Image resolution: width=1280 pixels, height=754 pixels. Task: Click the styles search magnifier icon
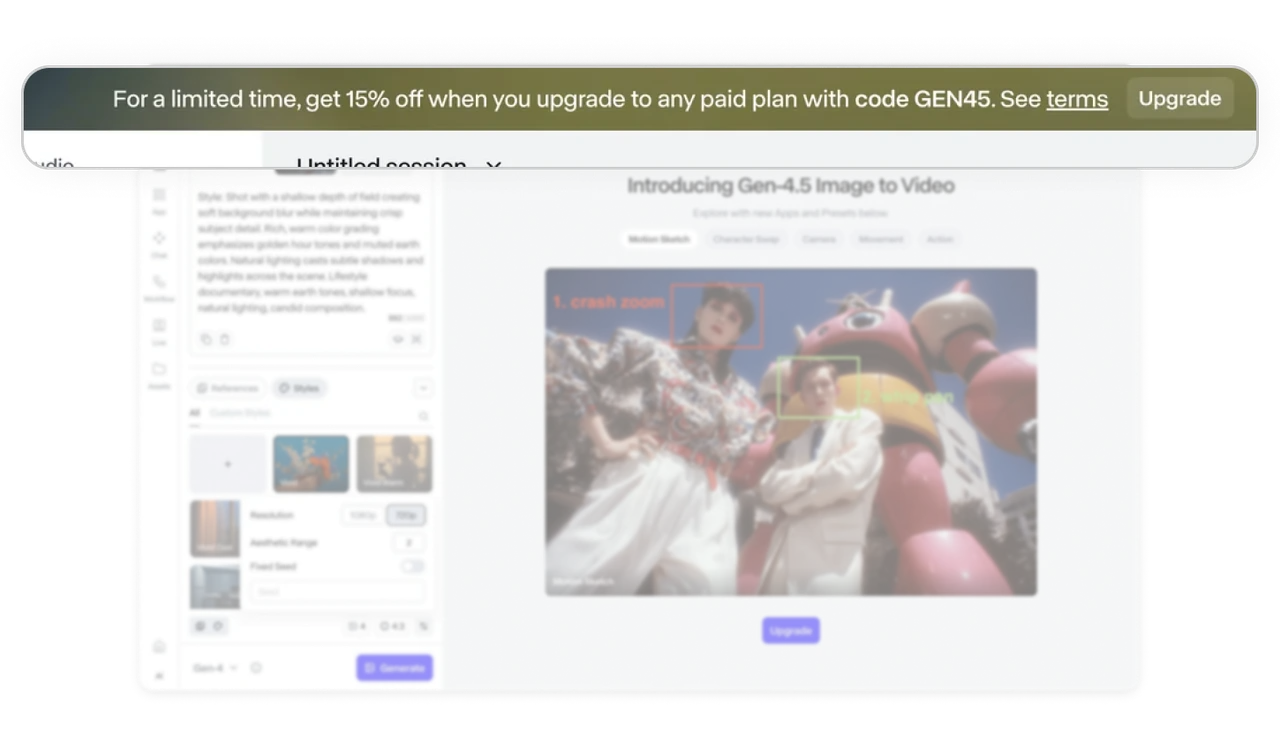(x=424, y=415)
